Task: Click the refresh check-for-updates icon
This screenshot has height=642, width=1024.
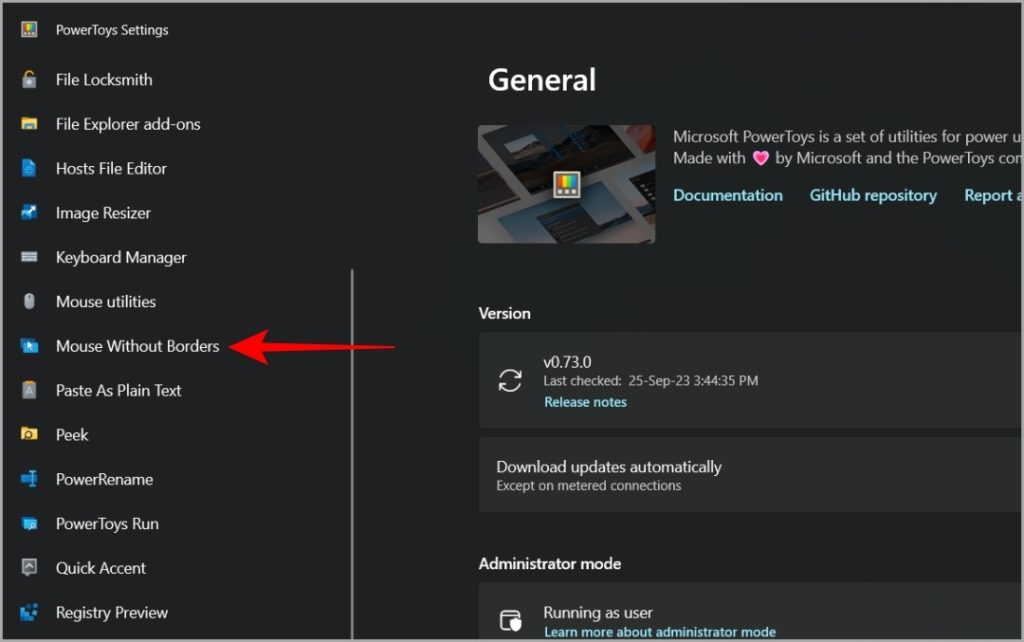Action: pyautogui.click(x=509, y=381)
